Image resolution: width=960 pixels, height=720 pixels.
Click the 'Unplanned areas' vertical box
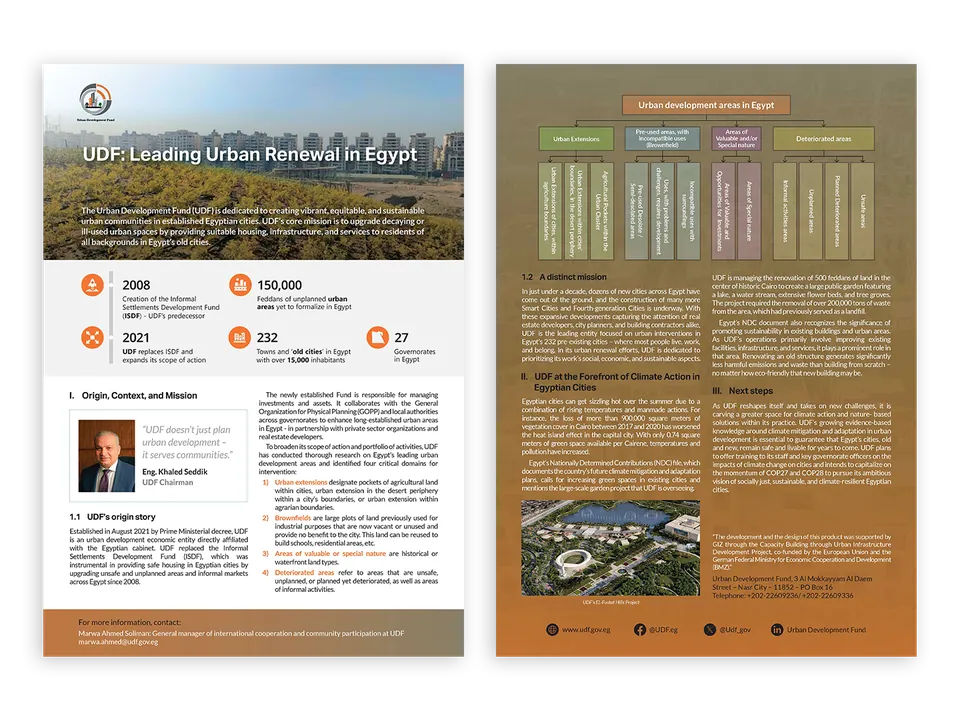(x=811, y=211)
